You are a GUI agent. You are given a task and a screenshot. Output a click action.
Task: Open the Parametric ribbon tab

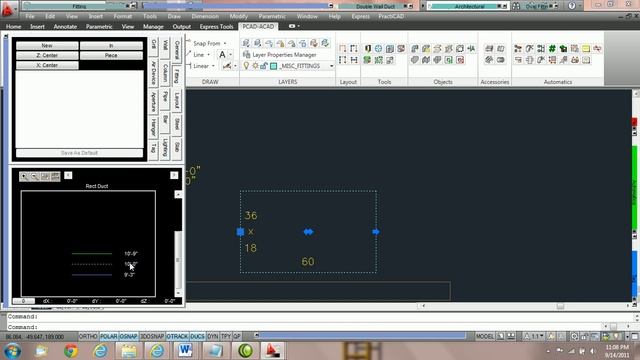click(99, 27)
